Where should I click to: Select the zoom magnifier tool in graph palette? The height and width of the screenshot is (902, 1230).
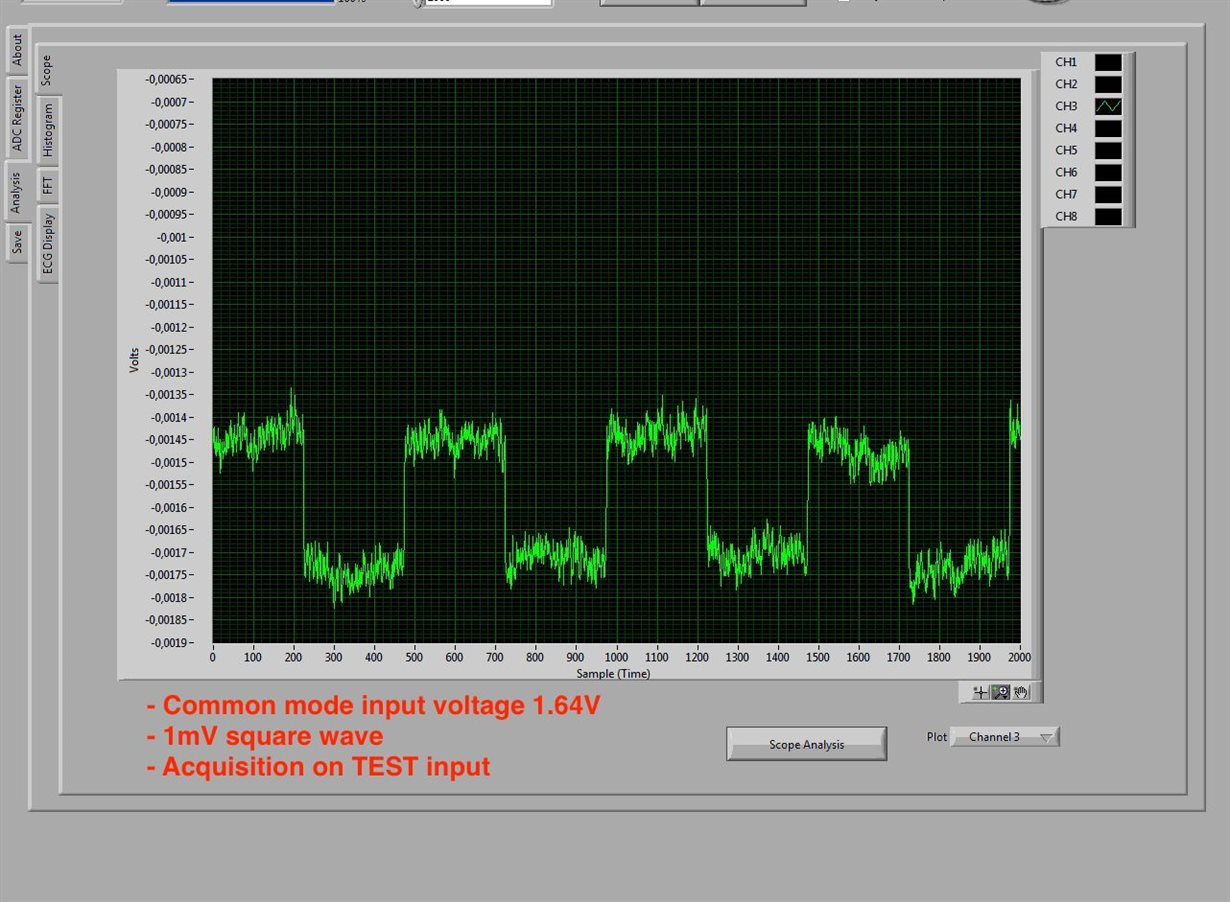[1001, 692]
